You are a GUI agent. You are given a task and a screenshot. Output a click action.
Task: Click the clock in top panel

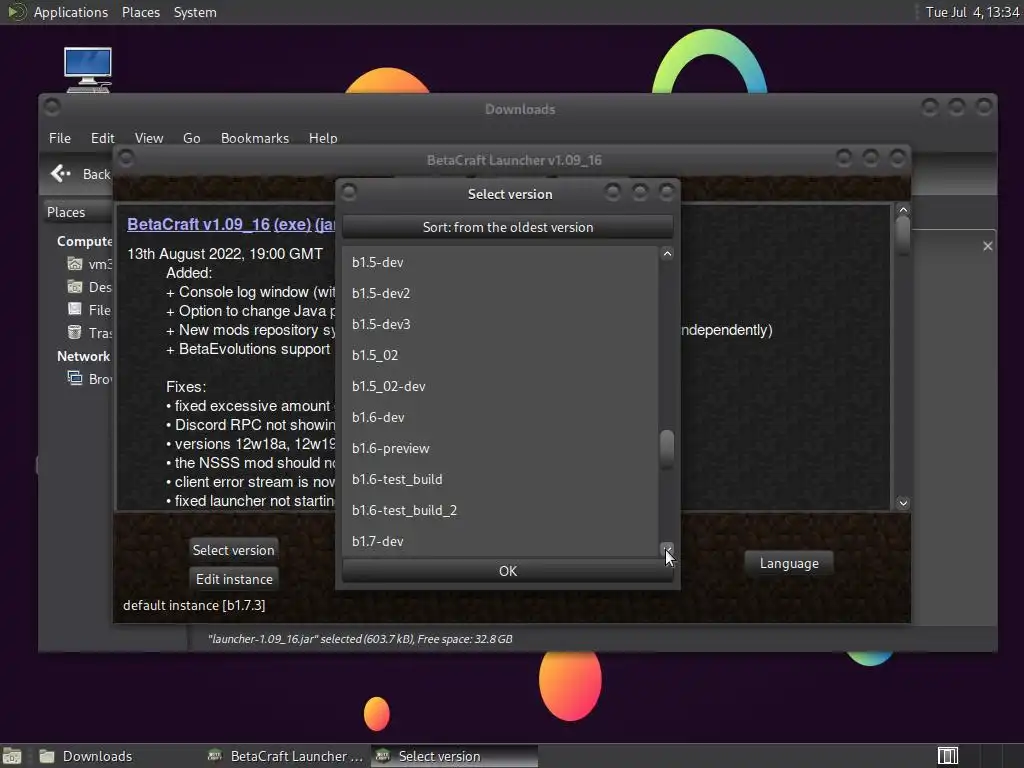(972, 12)
